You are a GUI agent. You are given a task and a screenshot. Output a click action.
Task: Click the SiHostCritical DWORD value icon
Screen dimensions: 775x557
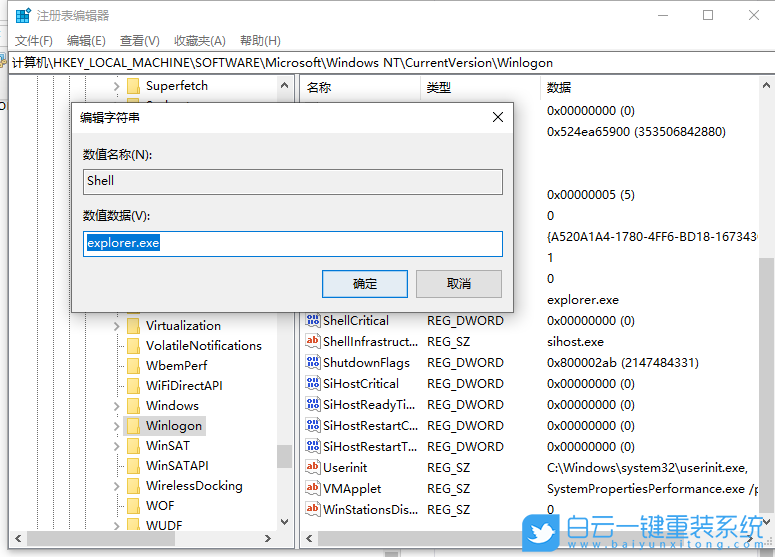[312, 383]
